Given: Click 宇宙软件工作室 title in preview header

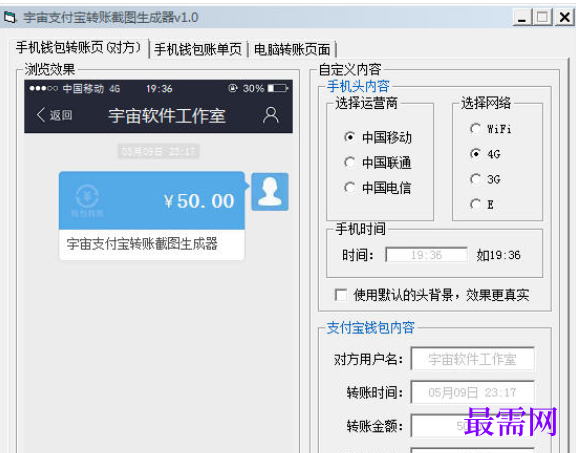Looking at the screenshot, I should (x=167, y=116).
